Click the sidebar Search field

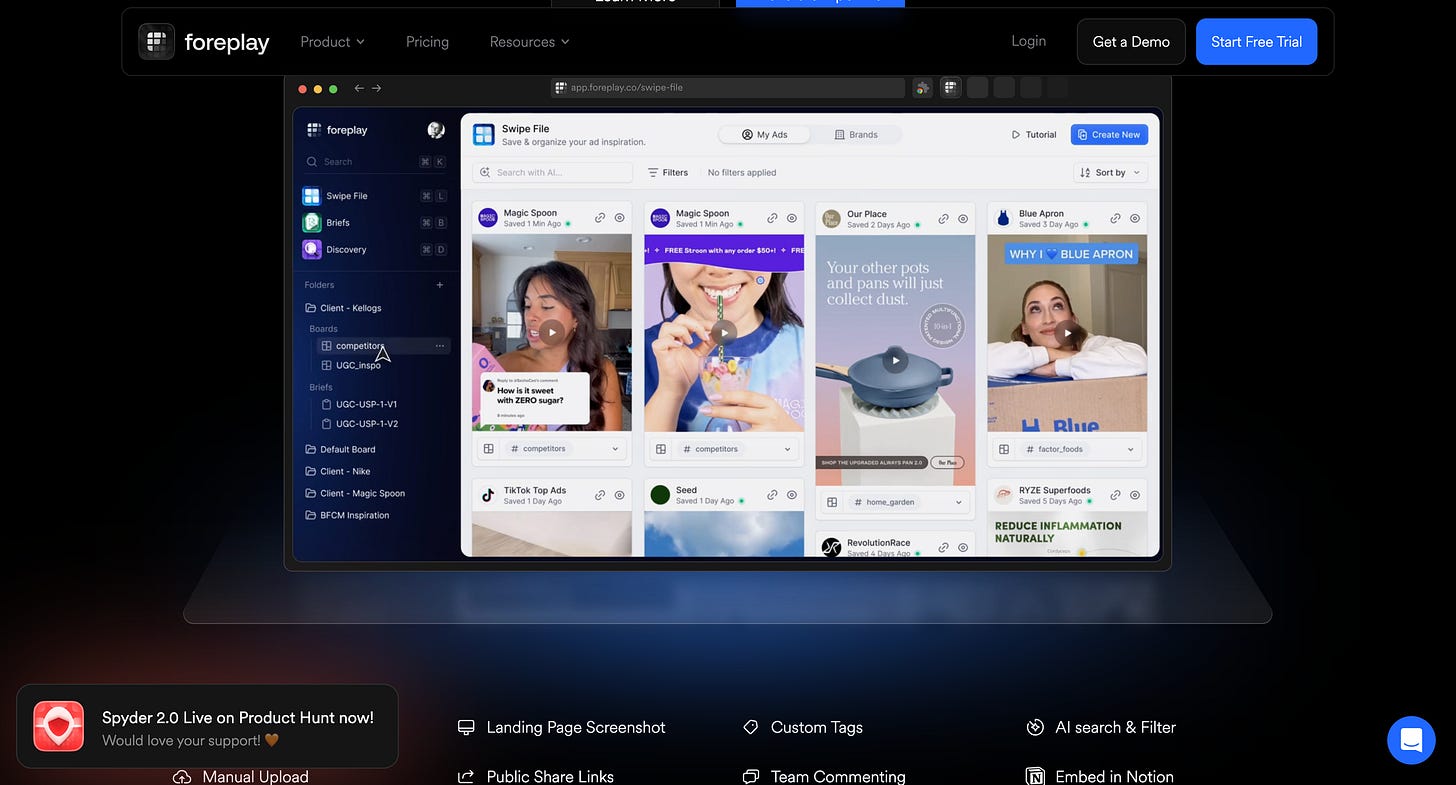376,161
